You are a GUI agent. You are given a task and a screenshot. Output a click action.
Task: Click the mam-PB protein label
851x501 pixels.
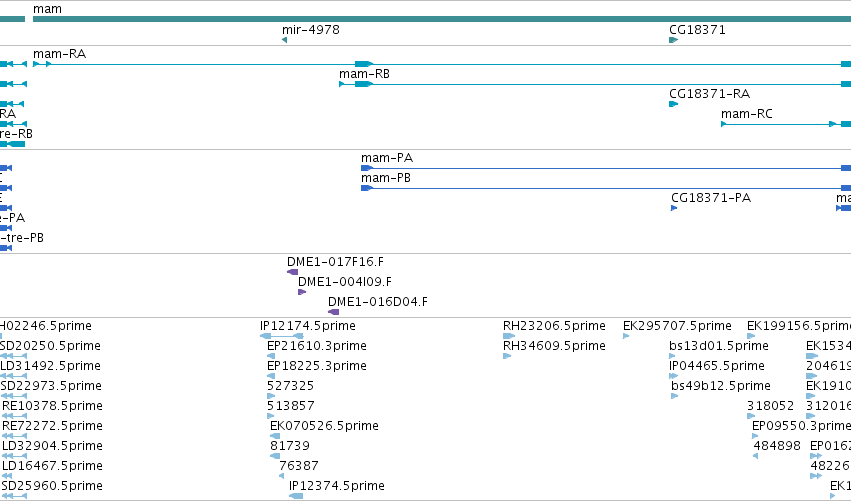click(x=386, y=178)
